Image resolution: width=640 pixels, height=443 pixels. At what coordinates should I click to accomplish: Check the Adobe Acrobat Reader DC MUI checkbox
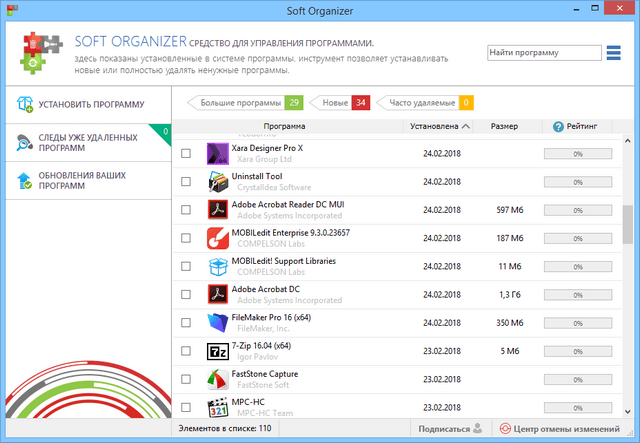click(x=185, y=210)
